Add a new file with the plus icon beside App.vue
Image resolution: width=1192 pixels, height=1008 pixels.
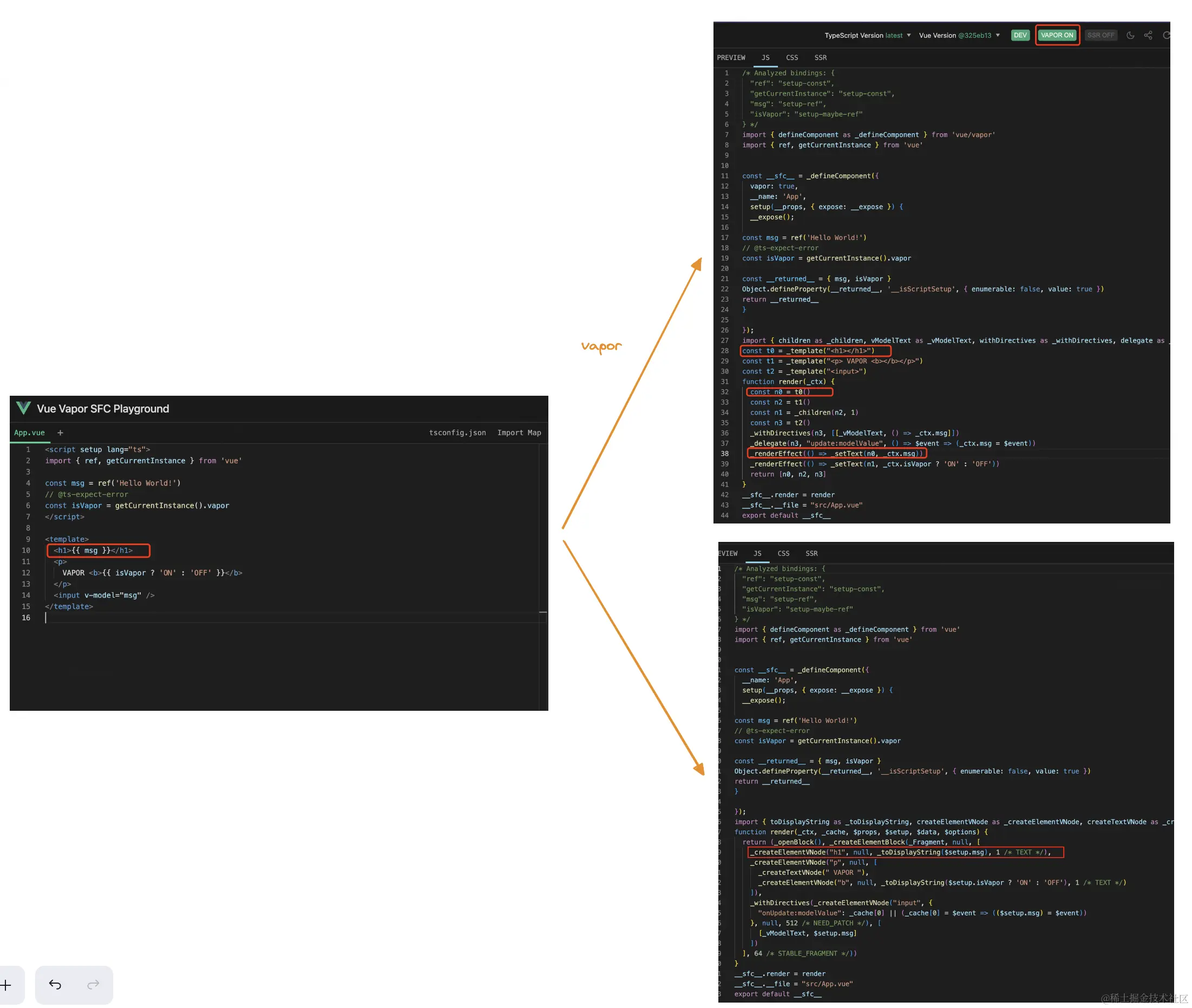(x=60, y=433)
